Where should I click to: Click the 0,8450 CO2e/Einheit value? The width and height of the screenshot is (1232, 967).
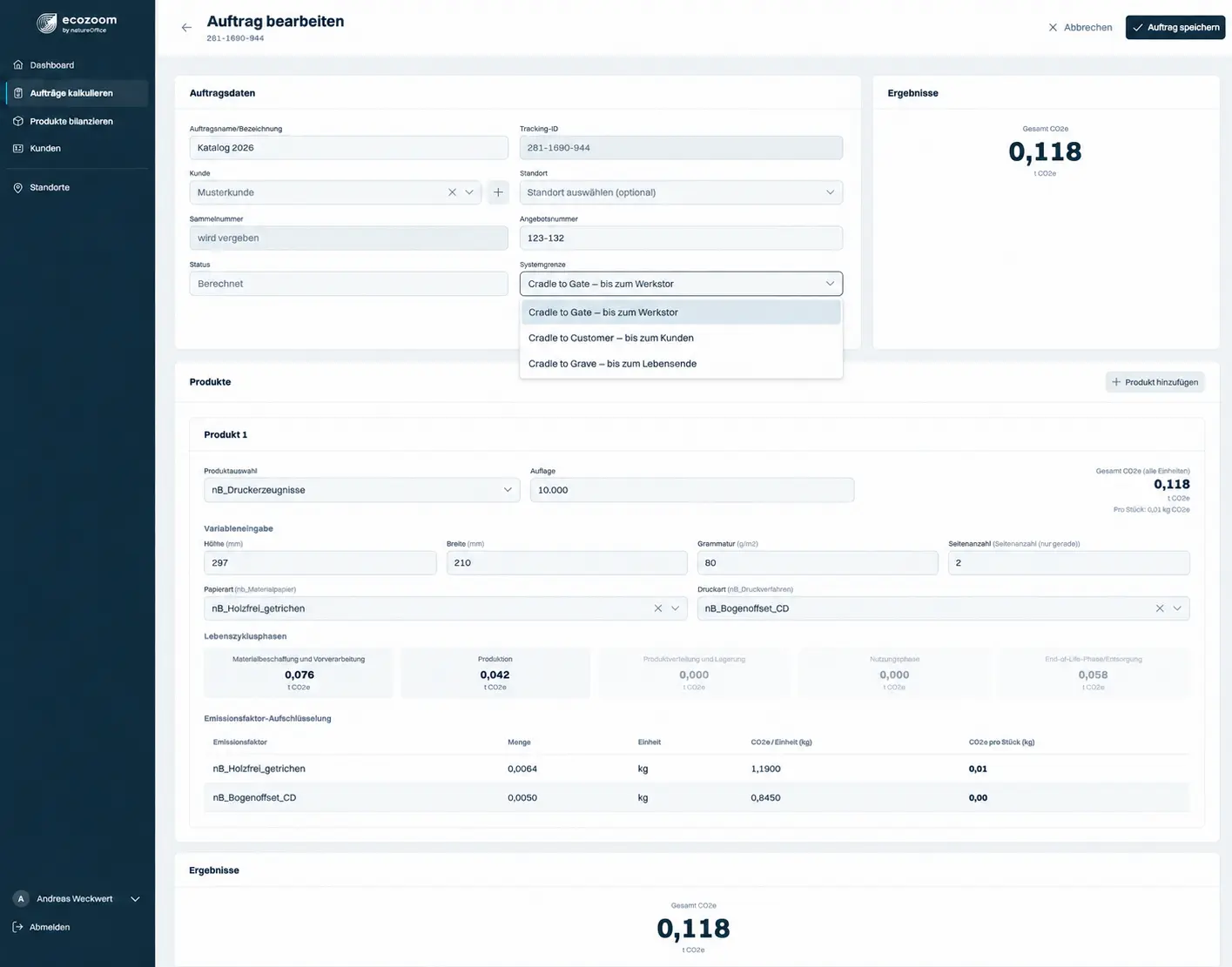click(x=765, y=798)
